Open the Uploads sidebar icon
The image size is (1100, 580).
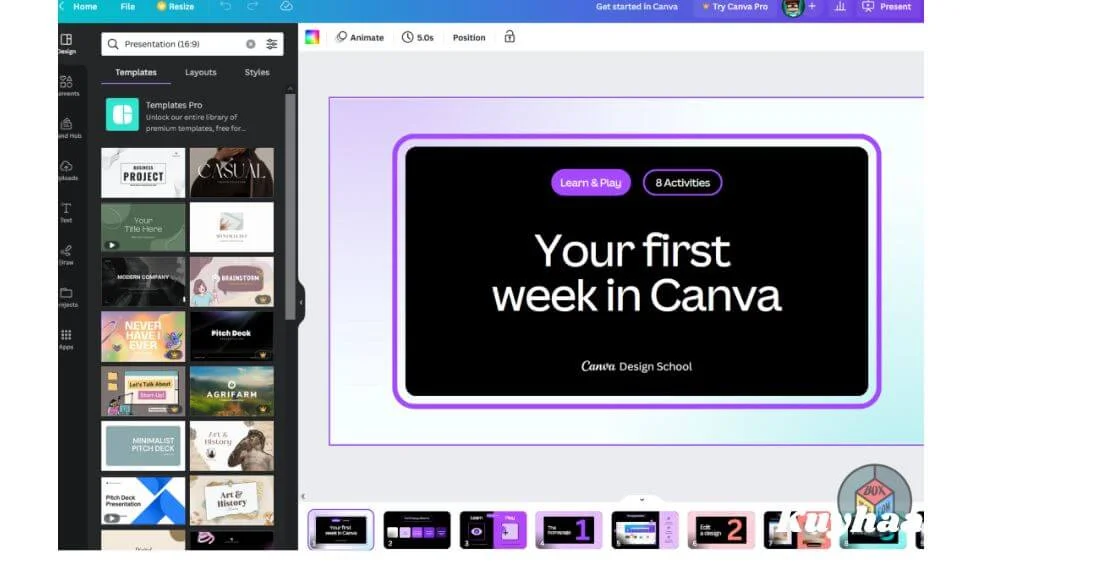point(67,170)
